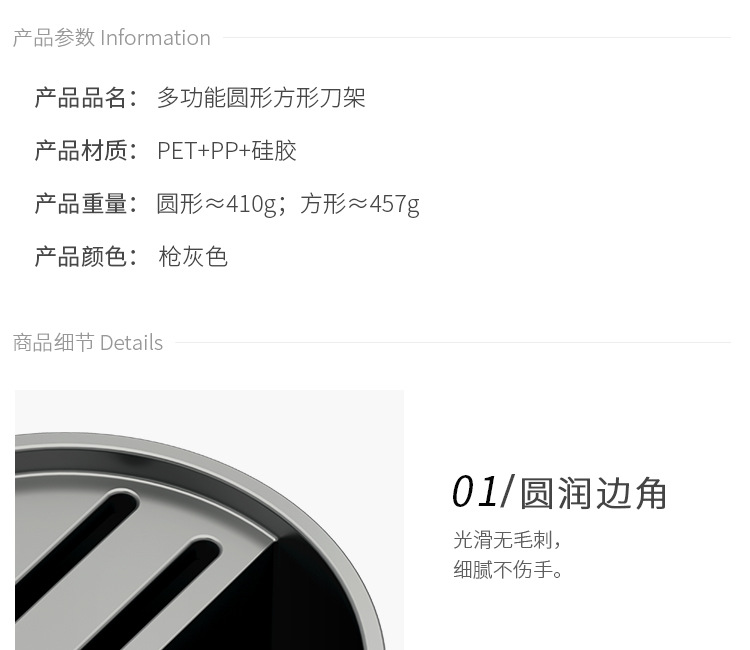
Task: Click the 光滑无毛刺 description line
Action: coord(507,540)
